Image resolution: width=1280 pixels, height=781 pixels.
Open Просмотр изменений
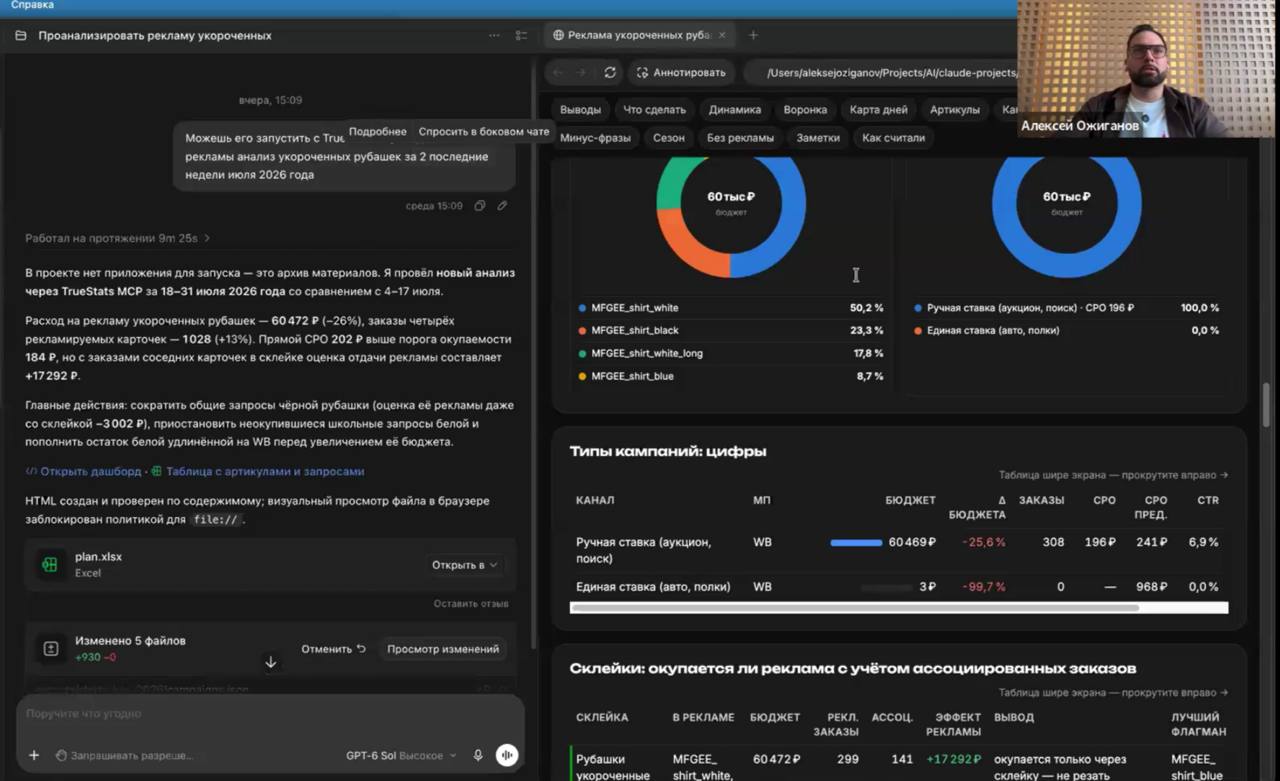coord(443,649)
